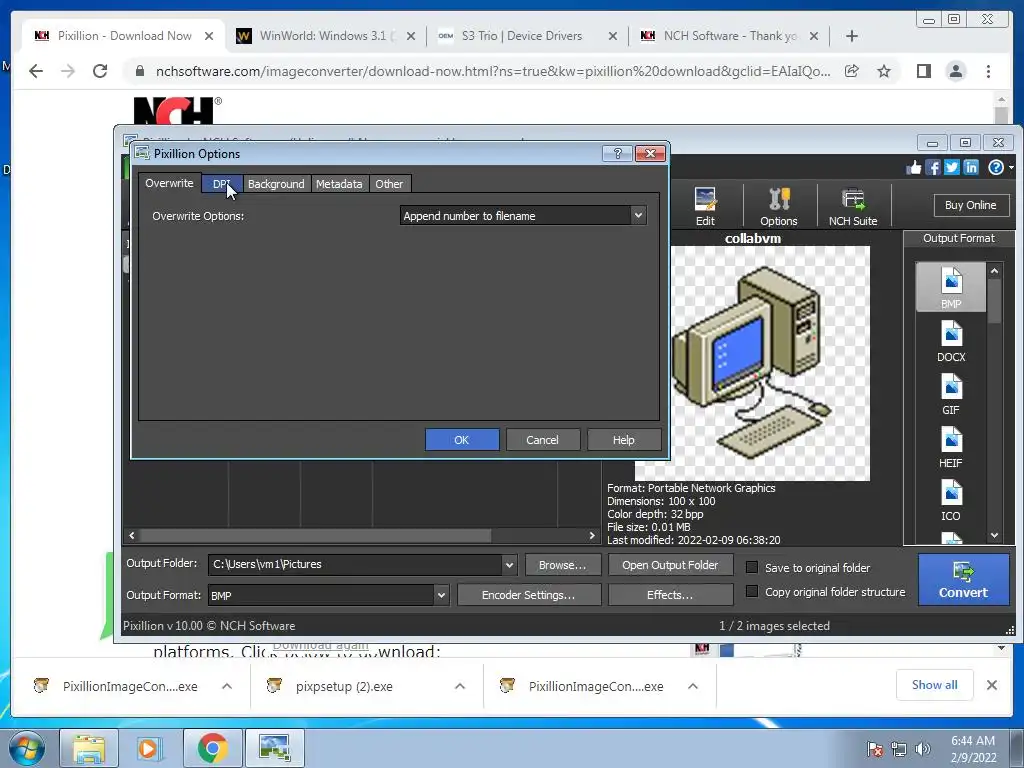Enable Save to original folder
This screenshot has width=1024, height=768.
752,568
